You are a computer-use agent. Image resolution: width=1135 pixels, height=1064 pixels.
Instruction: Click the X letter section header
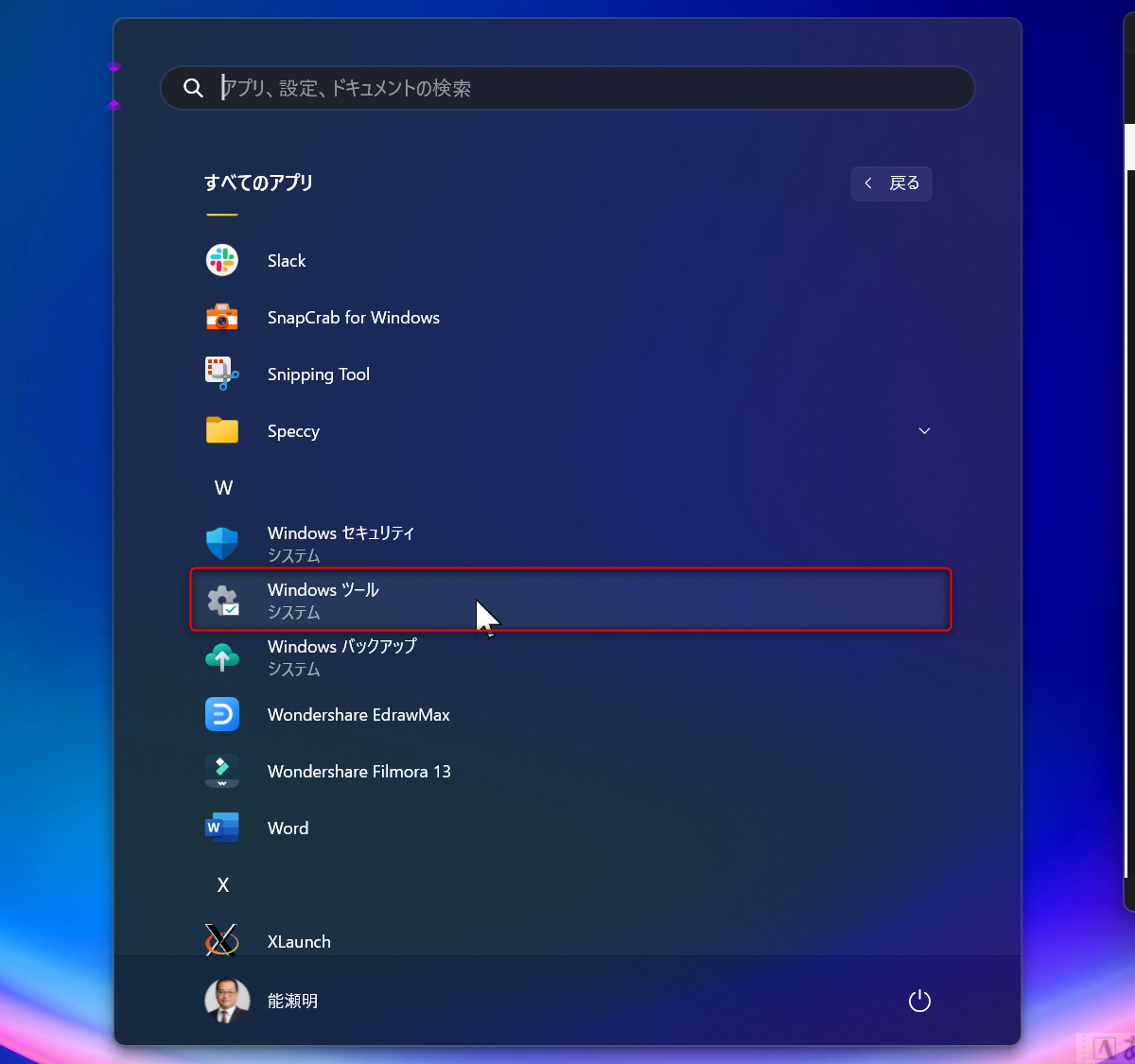pyautogui.click(x=223, y=885)
